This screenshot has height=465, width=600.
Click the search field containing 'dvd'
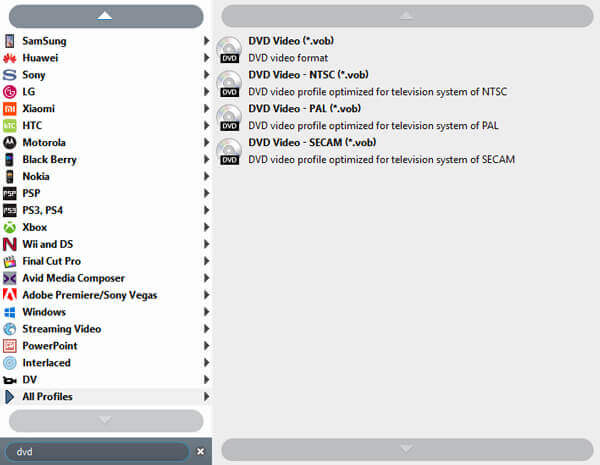tap(98, 452)
